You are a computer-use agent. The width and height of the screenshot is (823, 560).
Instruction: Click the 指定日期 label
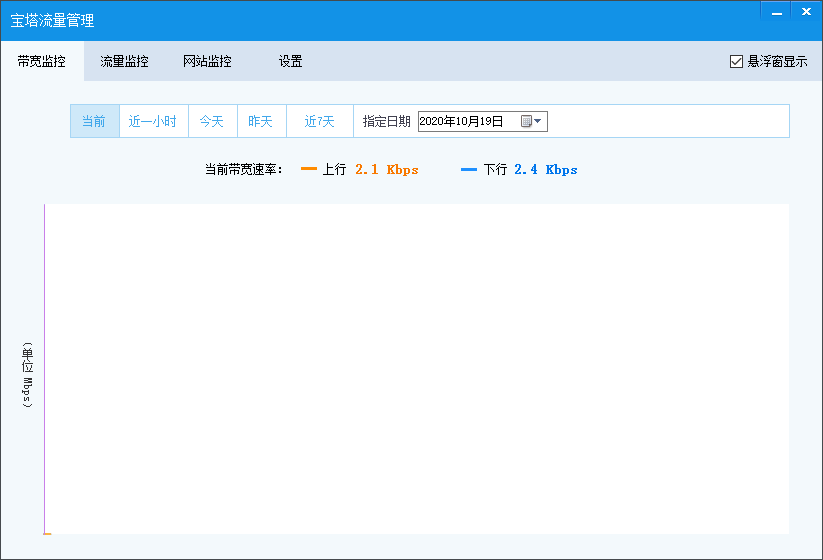point(386,121)
